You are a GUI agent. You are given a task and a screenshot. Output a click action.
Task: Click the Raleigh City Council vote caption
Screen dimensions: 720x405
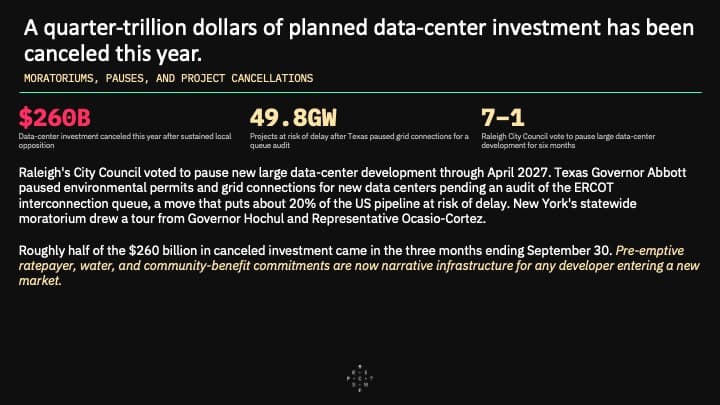pos(568,141)
